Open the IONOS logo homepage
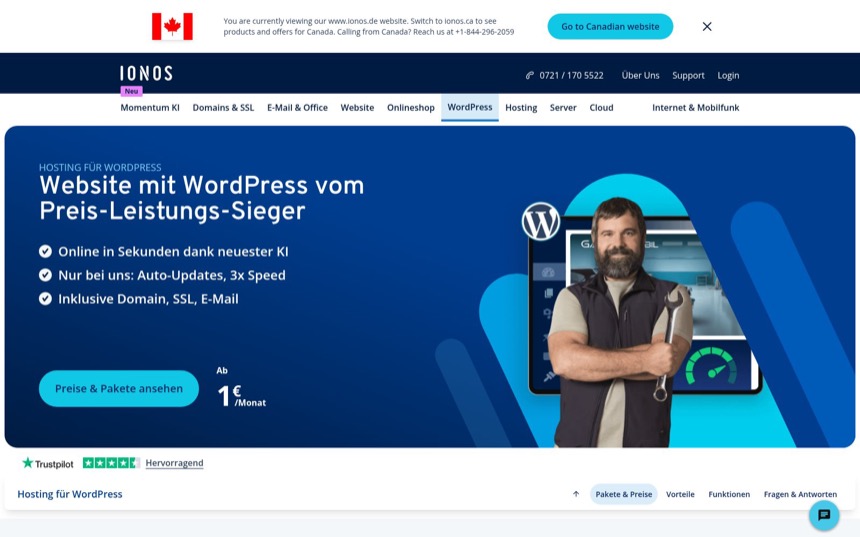 [x=146, y=74]
